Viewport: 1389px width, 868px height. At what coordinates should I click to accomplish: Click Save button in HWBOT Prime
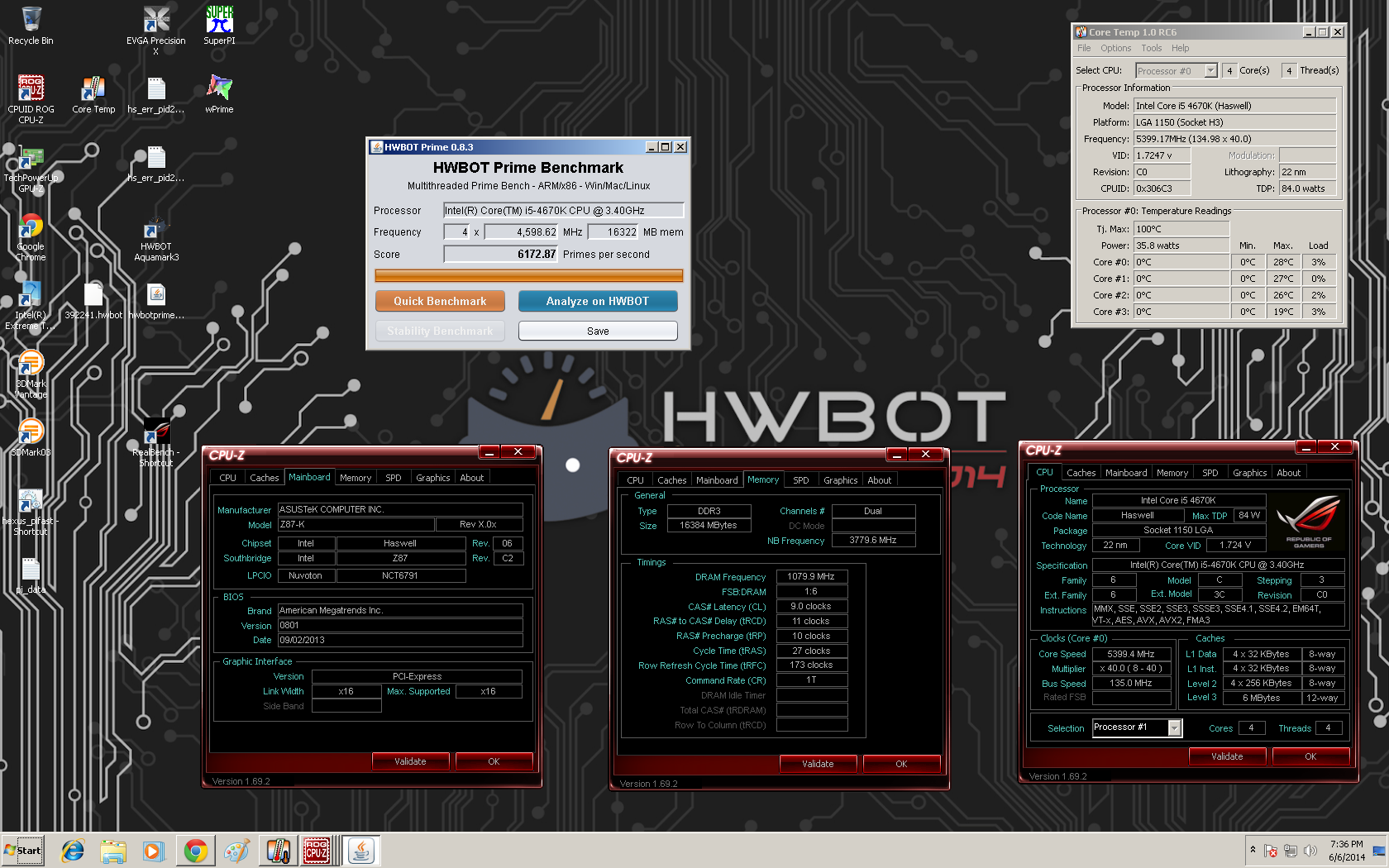[x=598, y=331]
